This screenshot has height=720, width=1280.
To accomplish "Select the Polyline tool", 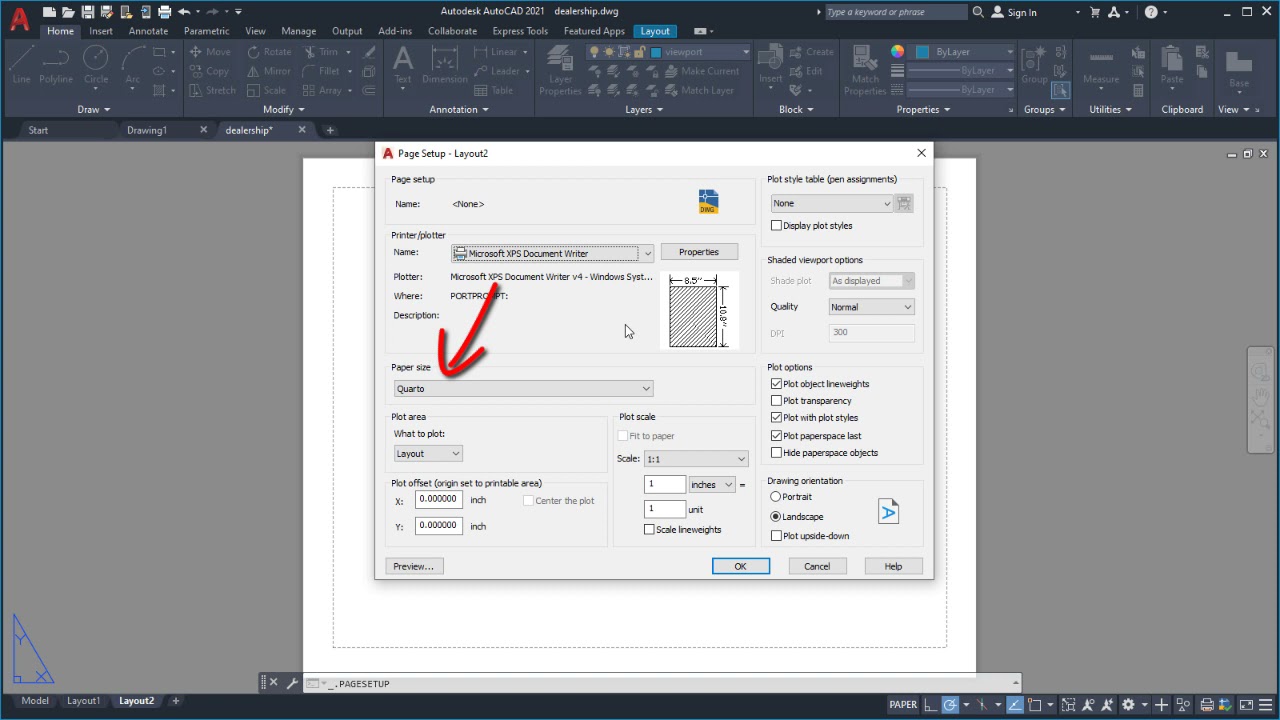I will coord(56,64).
